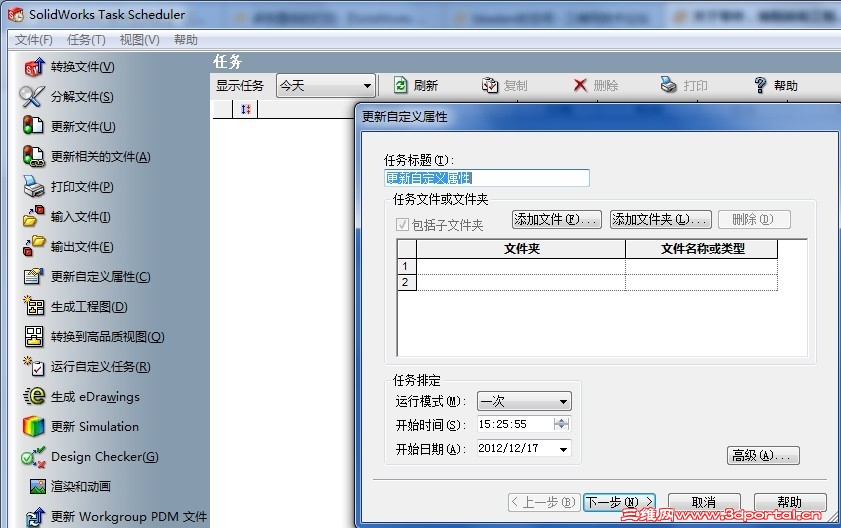
Task: Click the Add File (添加文件) button
Action: [557, 219]
